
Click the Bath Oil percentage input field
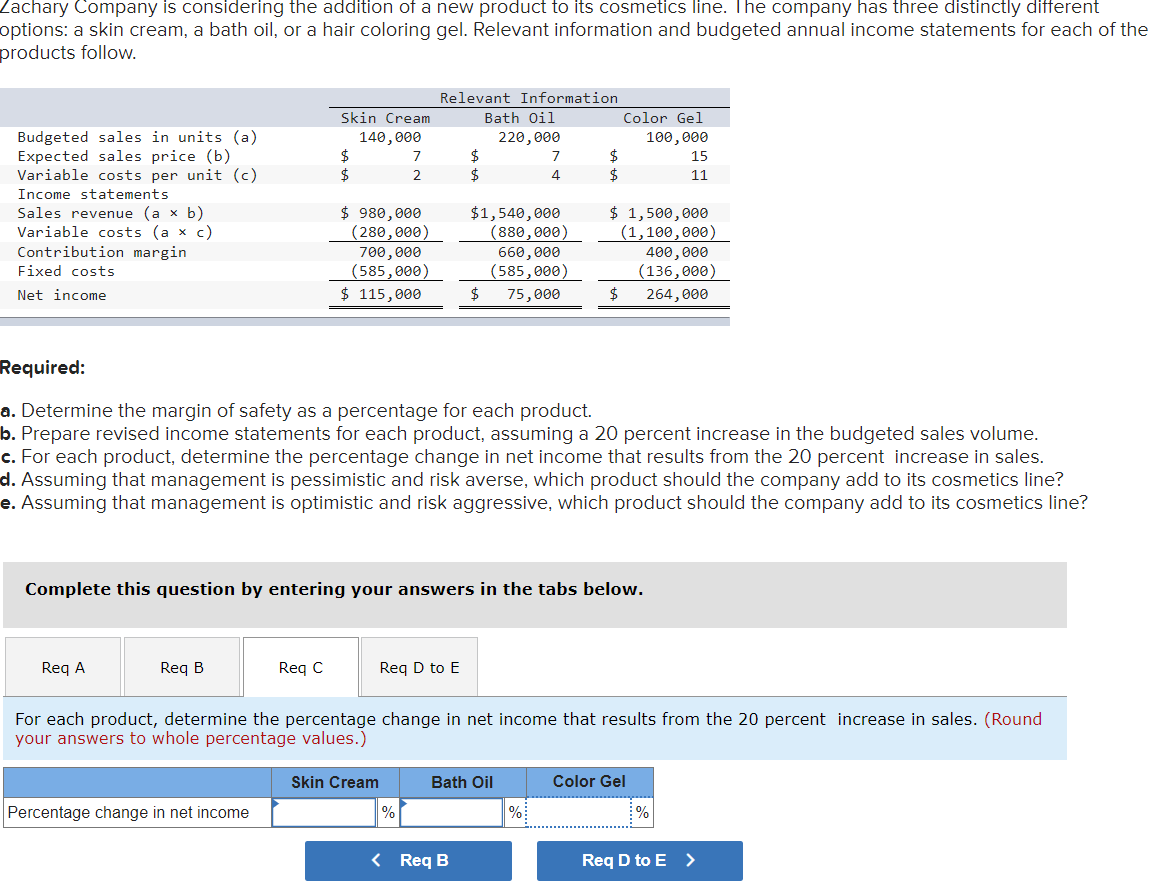pyautogui.click(x=452, y=811)
